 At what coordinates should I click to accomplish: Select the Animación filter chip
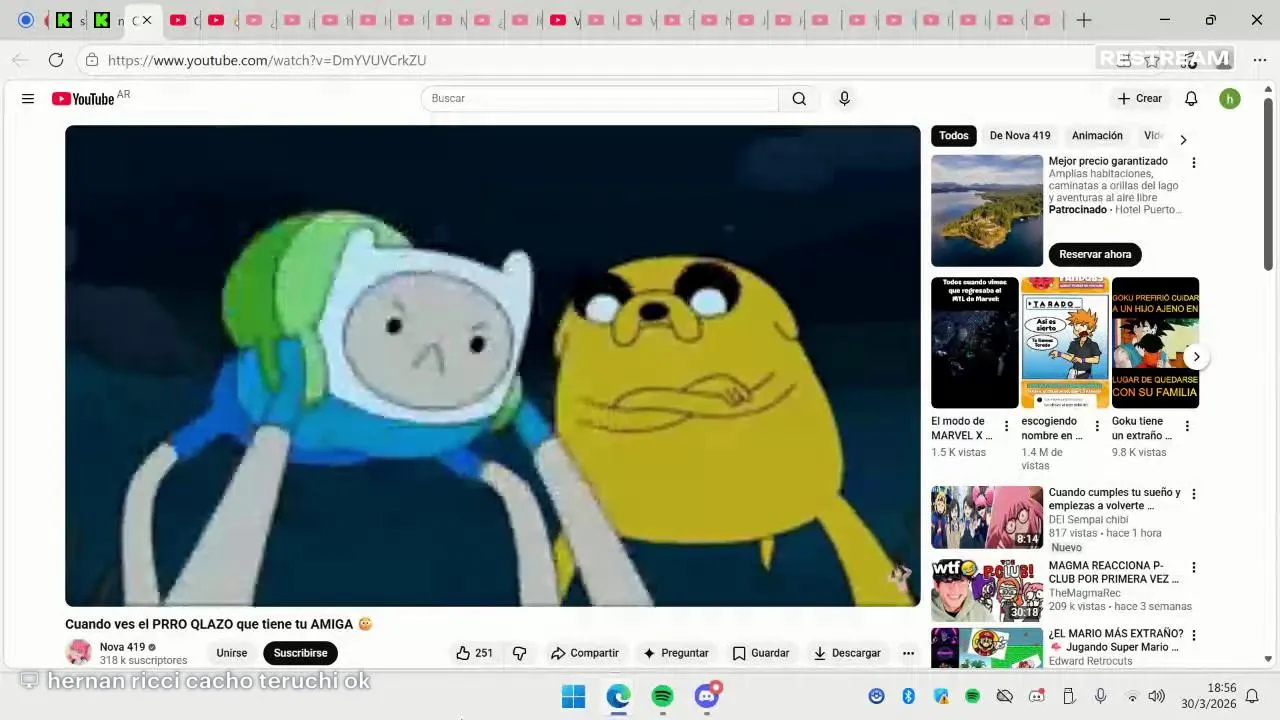tap(1097, 136)
